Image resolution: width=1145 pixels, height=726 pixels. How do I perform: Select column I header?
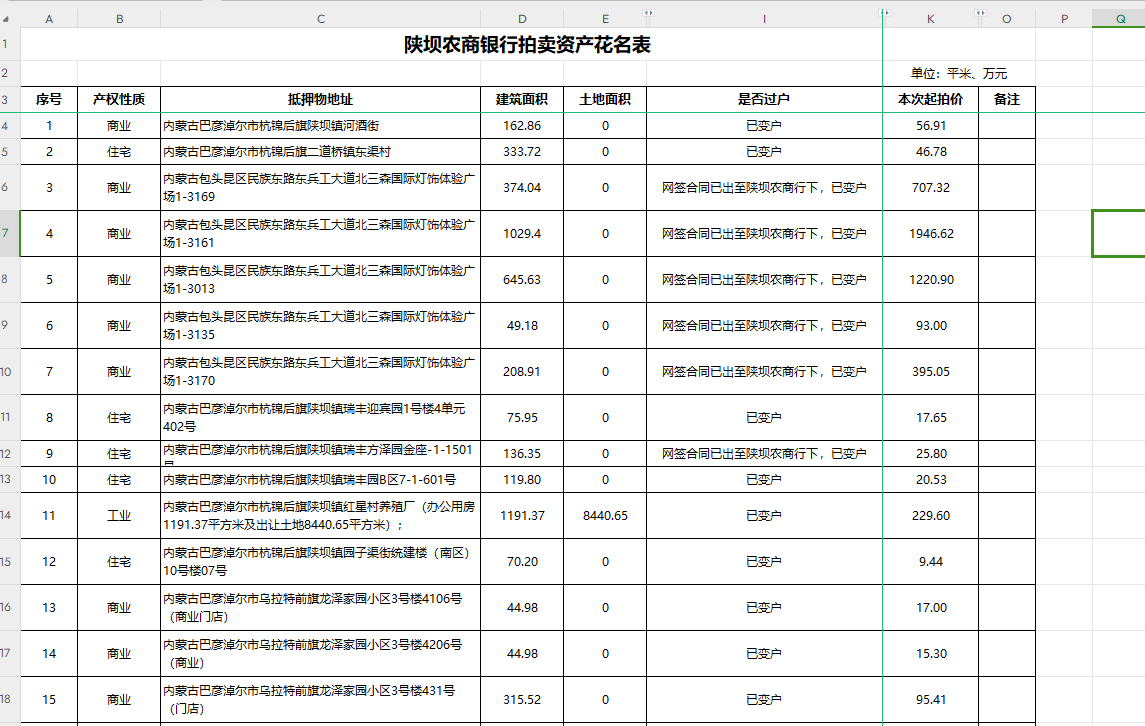(765, 19)
